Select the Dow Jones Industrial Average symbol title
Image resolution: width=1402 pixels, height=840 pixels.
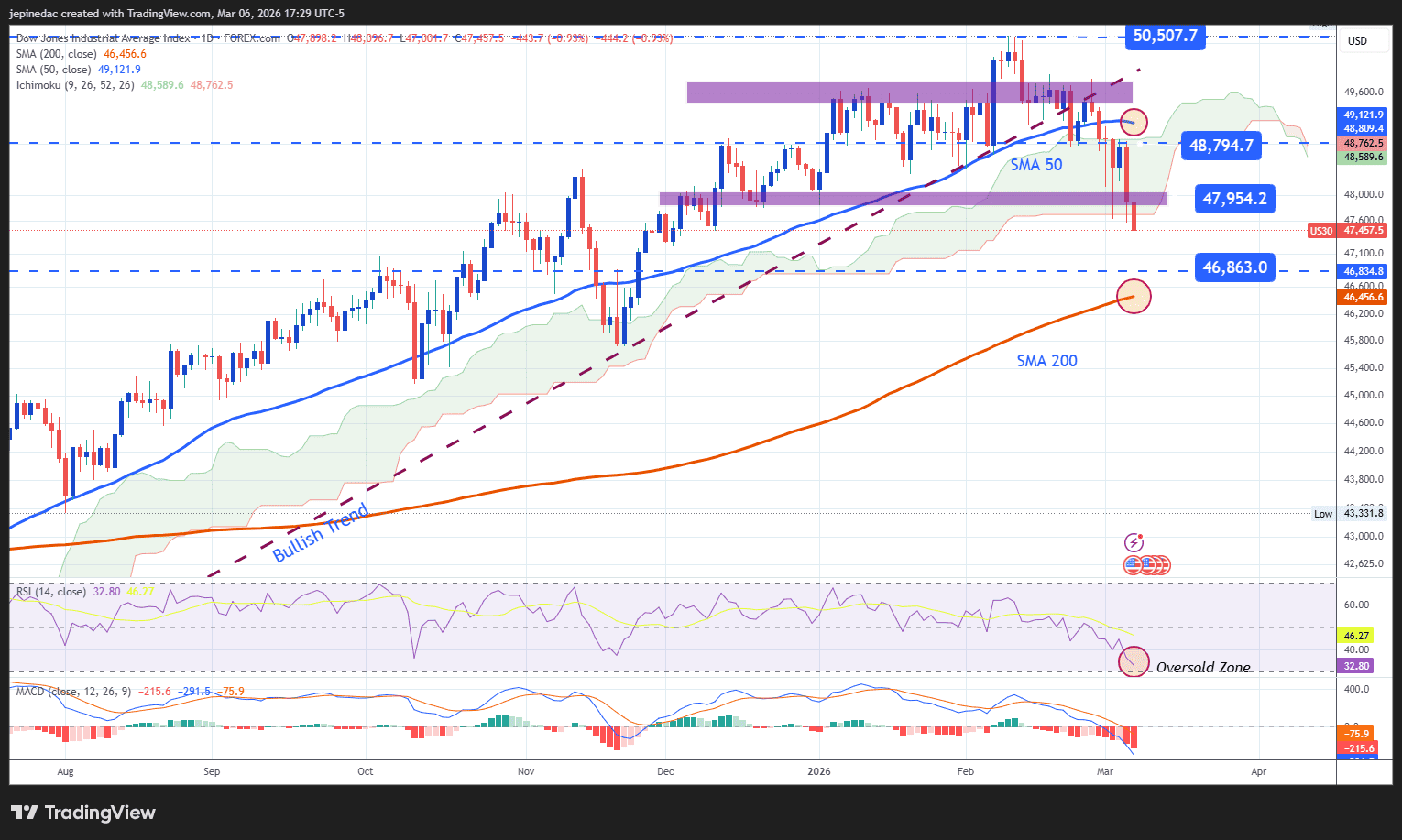tap(103, 38)
